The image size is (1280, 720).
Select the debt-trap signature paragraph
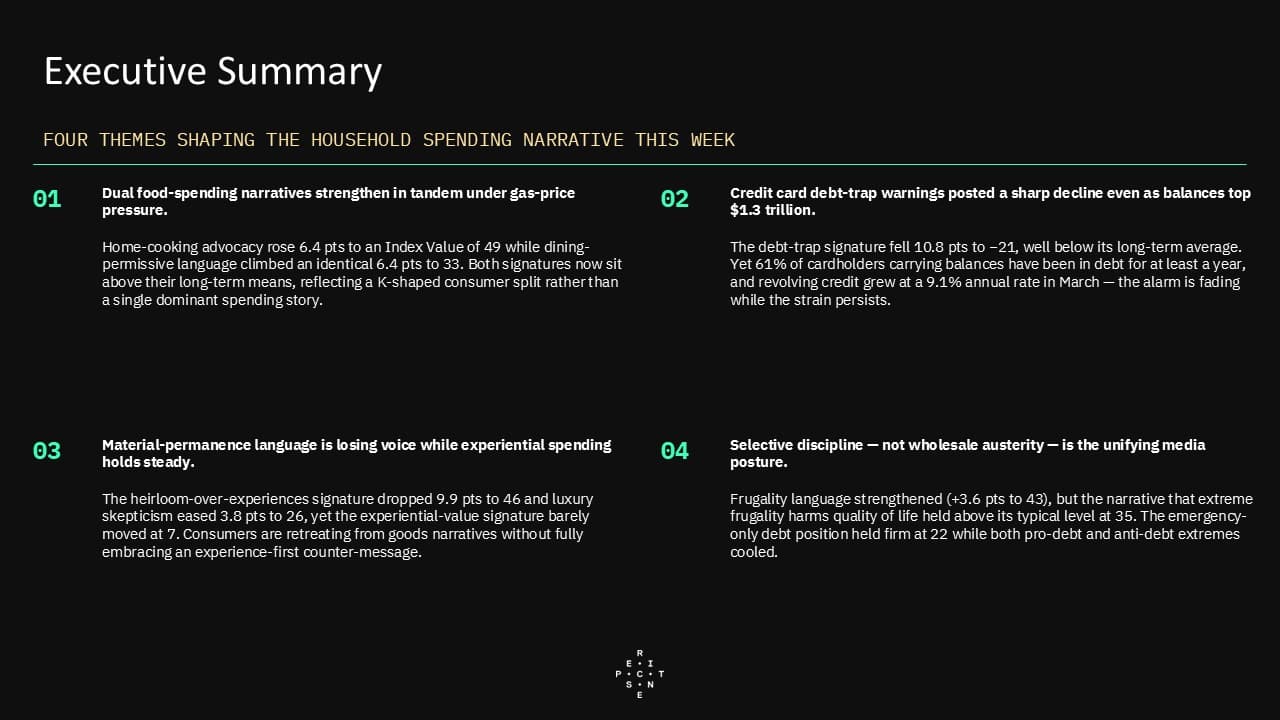[x=986, y=273]
